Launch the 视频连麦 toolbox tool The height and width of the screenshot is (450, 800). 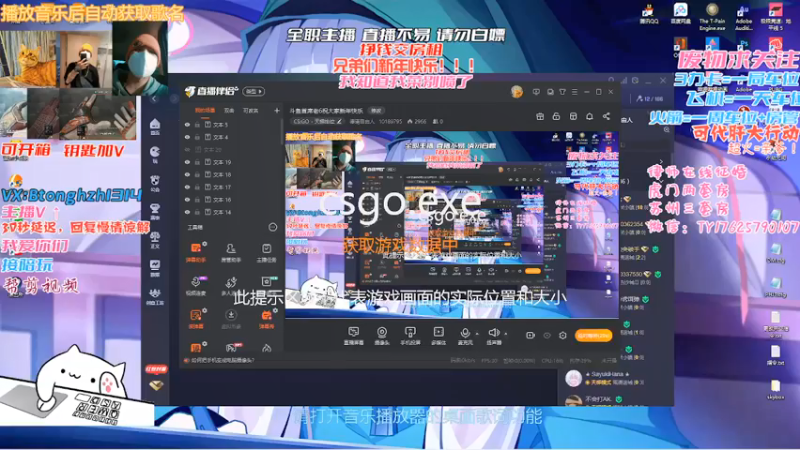[x=196, y=285]
